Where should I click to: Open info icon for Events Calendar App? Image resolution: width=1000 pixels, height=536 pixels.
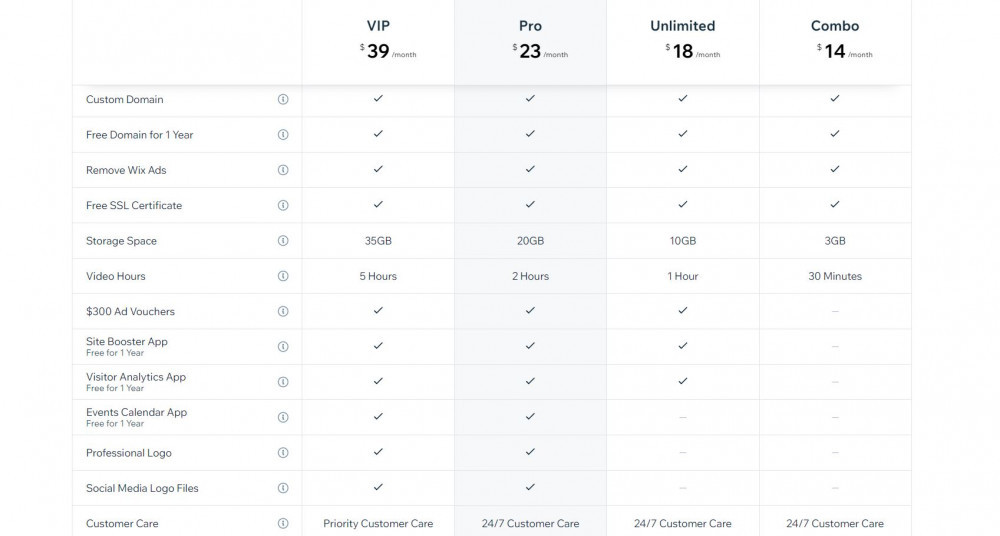pyautogui.click(x=283, y=417)
